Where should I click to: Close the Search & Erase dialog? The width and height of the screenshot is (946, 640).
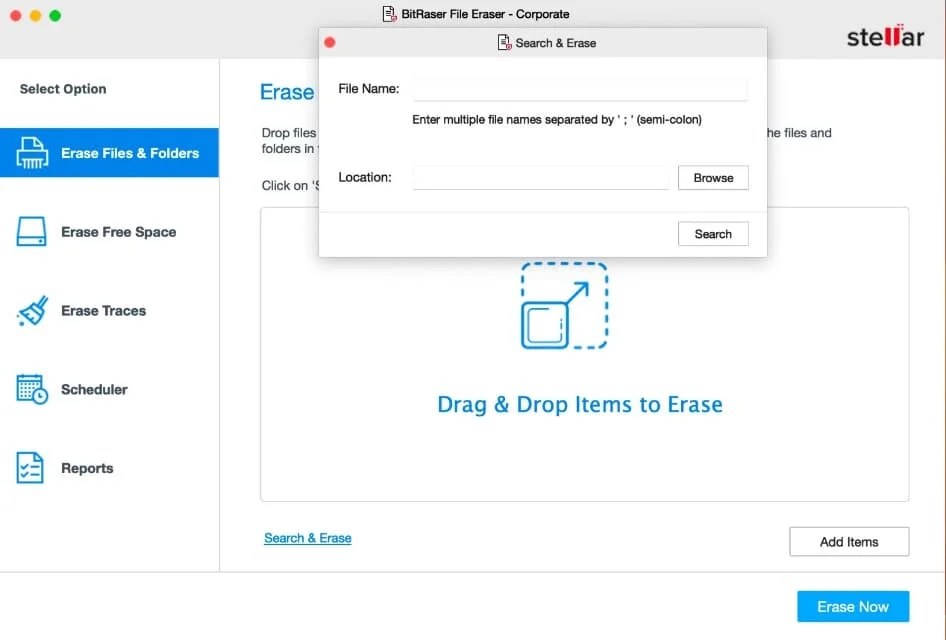329,42
